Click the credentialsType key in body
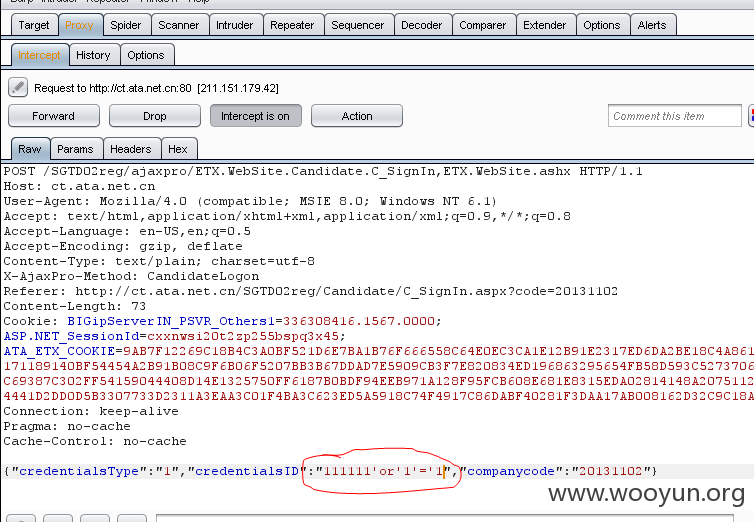Screen dimensions: 754x522 point(79,471)
